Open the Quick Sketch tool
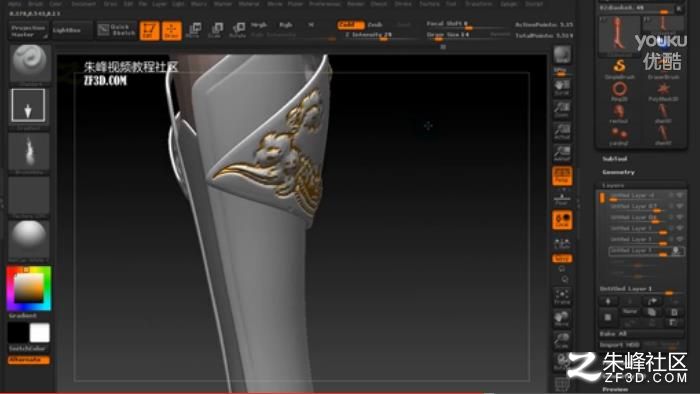 tap(116, 30)
